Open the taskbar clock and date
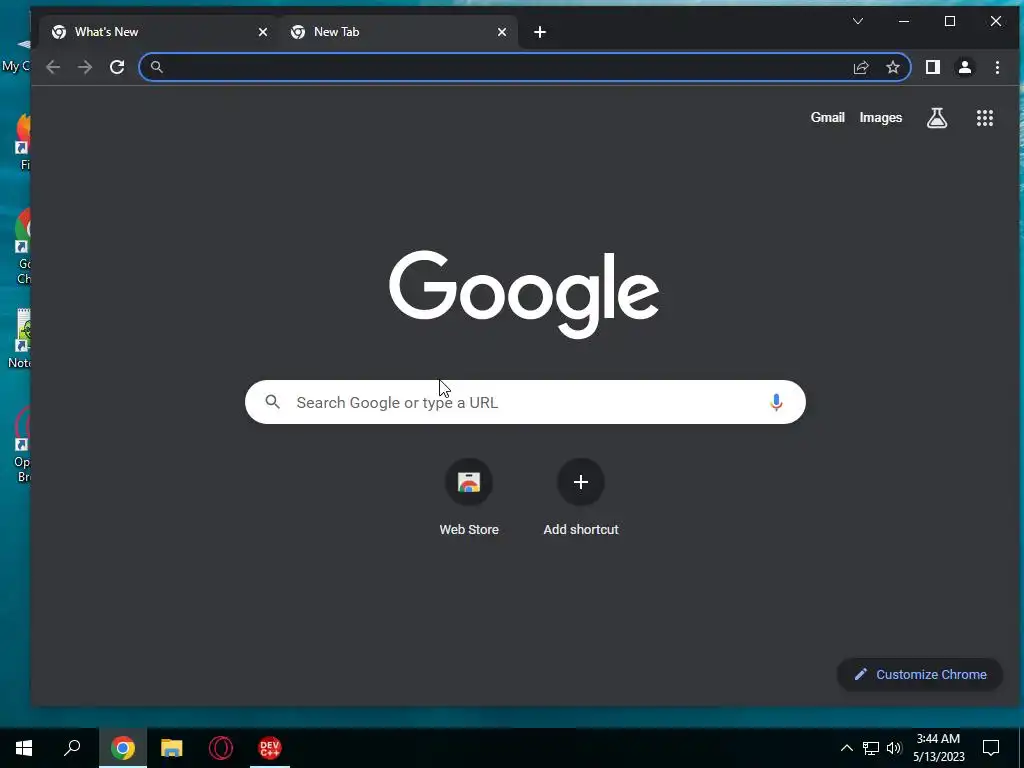 [938, 748]
